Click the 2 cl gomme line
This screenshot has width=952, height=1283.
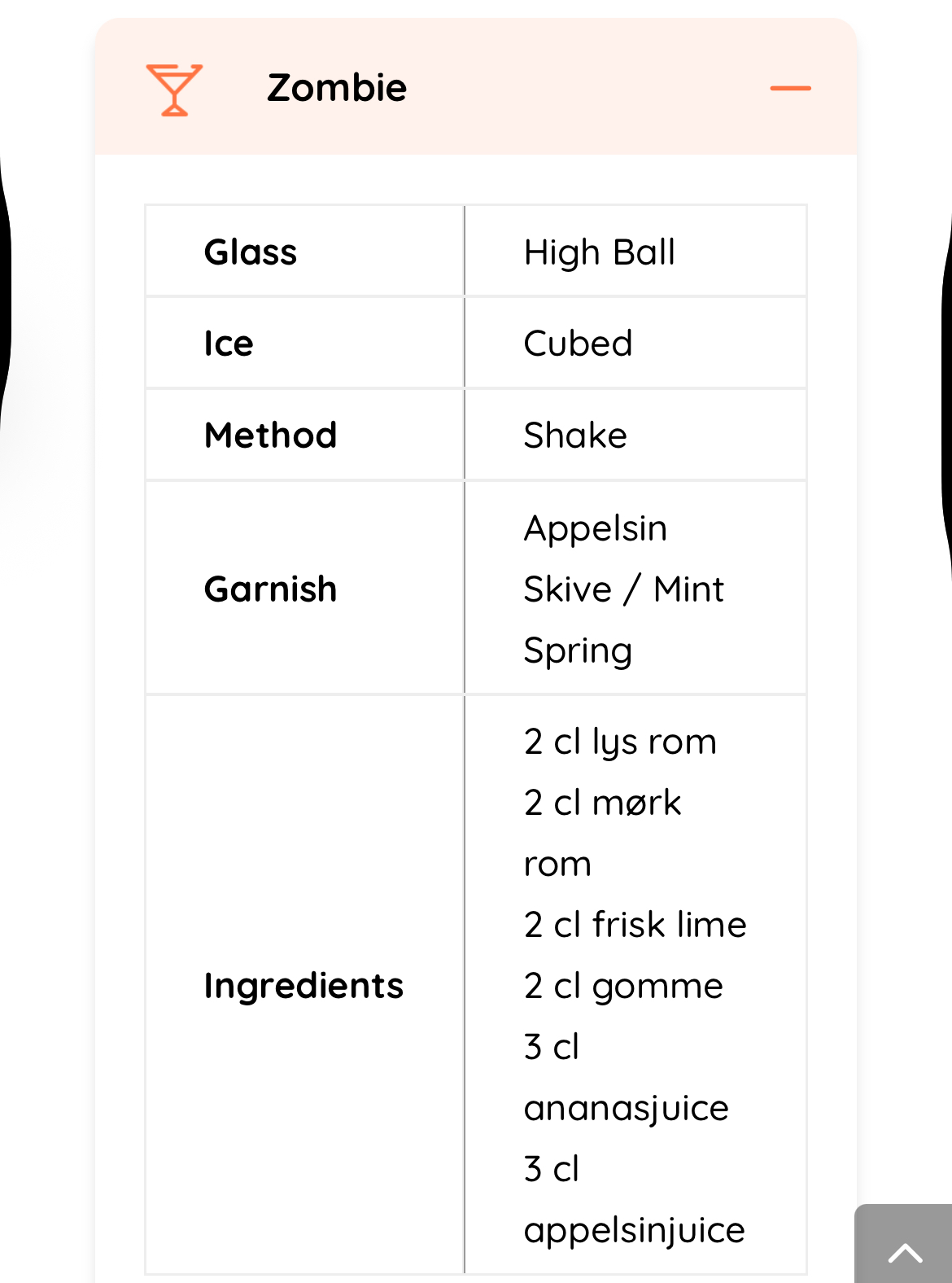point(623,986)
